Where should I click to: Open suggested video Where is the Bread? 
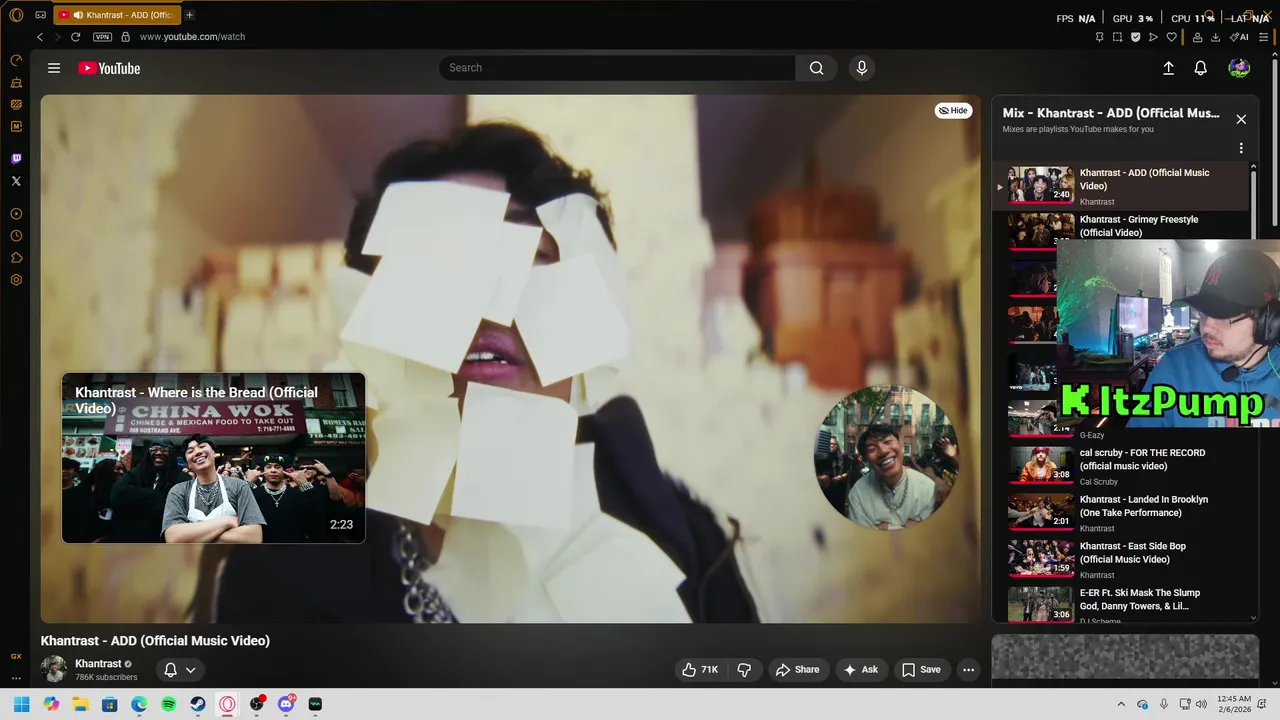pos(214,458)
